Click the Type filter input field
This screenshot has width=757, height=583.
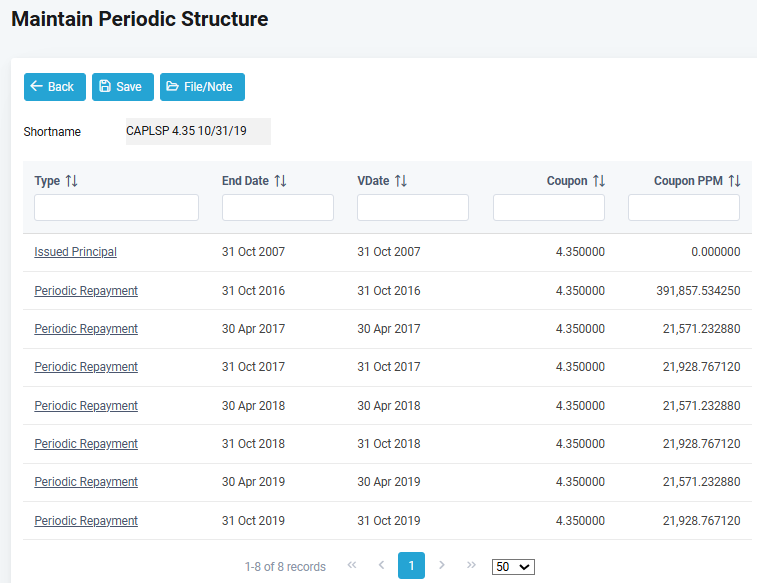(116, 208)
